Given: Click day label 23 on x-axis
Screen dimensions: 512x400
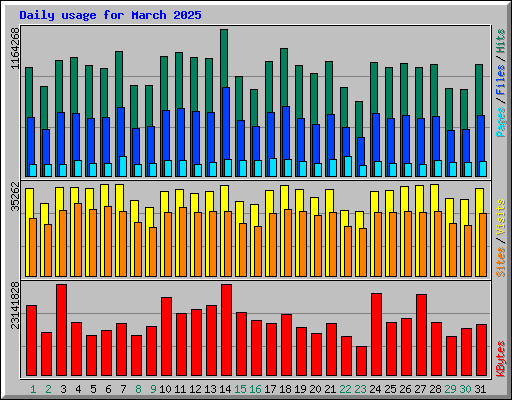Looking at the screenshot, I should coord(360,389).
